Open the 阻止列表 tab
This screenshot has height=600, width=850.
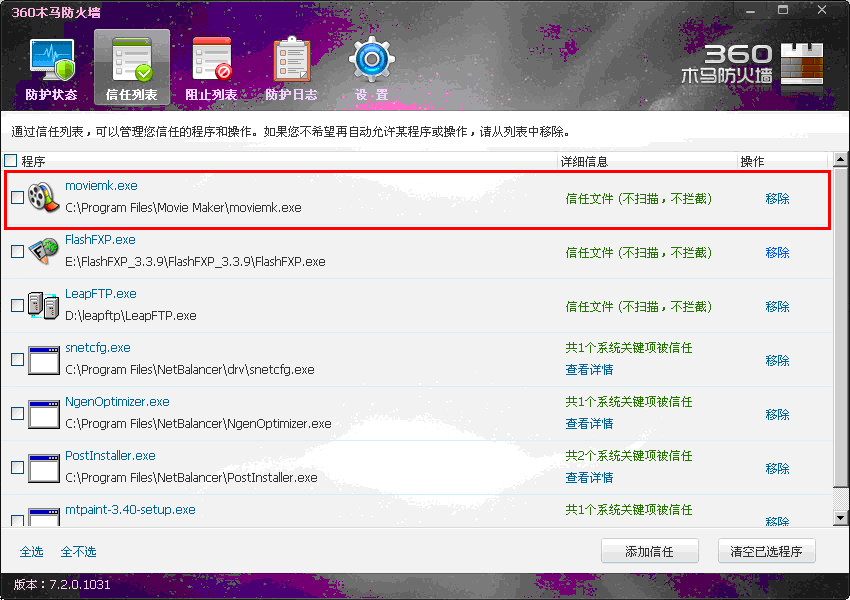[211, 68]
